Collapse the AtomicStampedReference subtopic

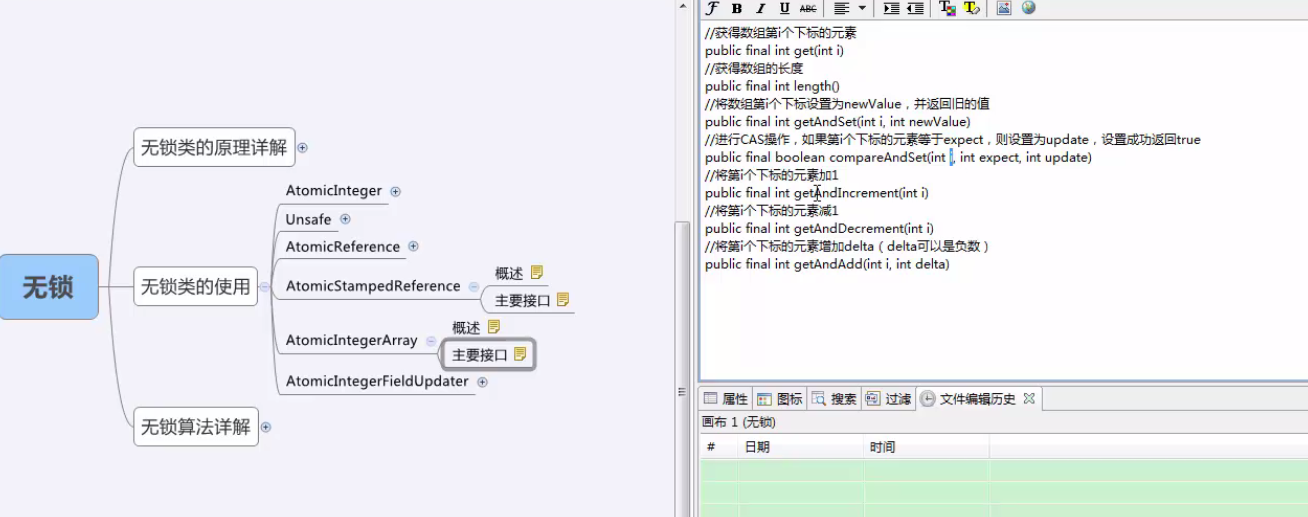[474, 286]
